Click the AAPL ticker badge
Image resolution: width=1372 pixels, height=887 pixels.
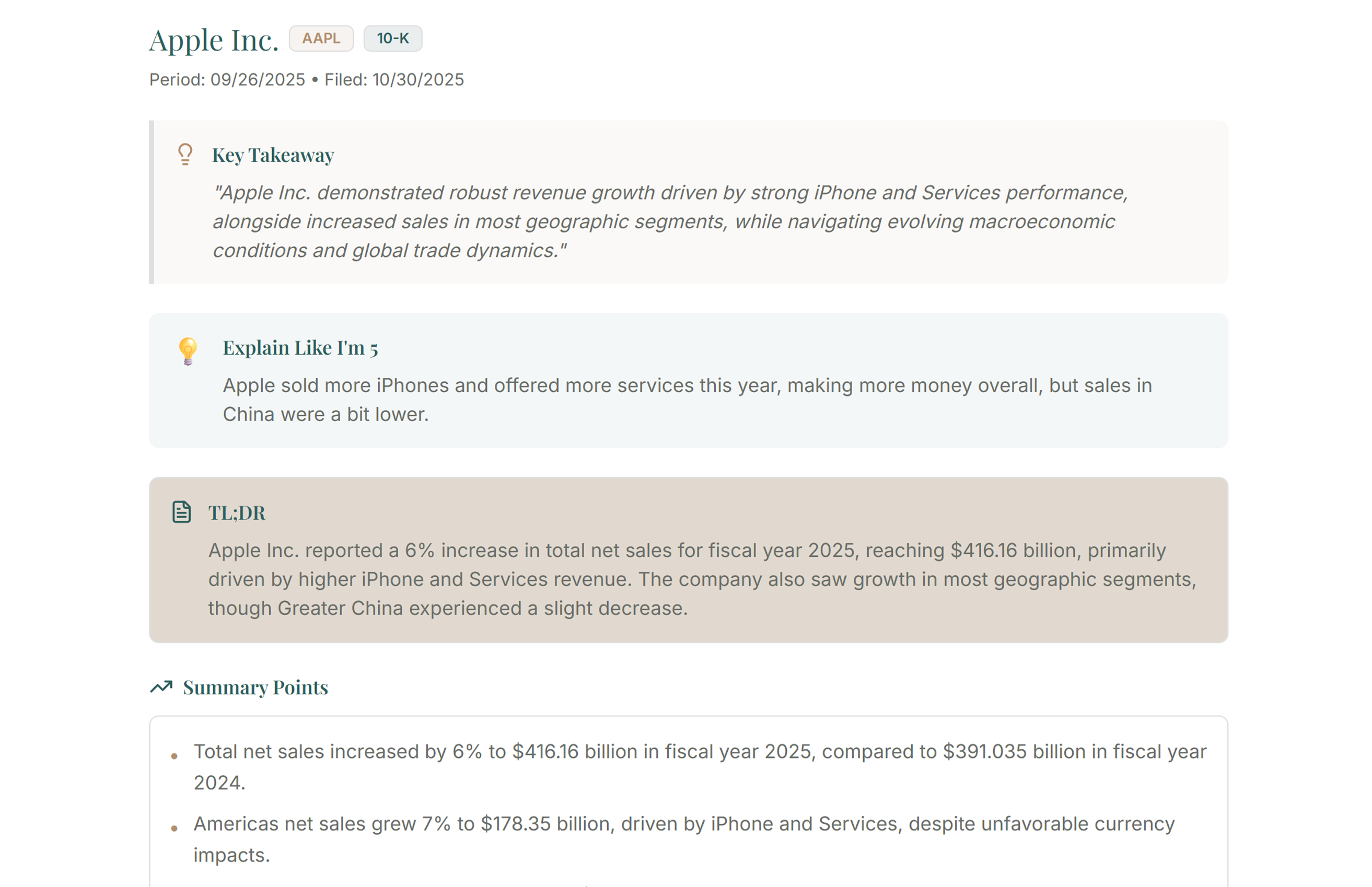click(x=321, y=39)
